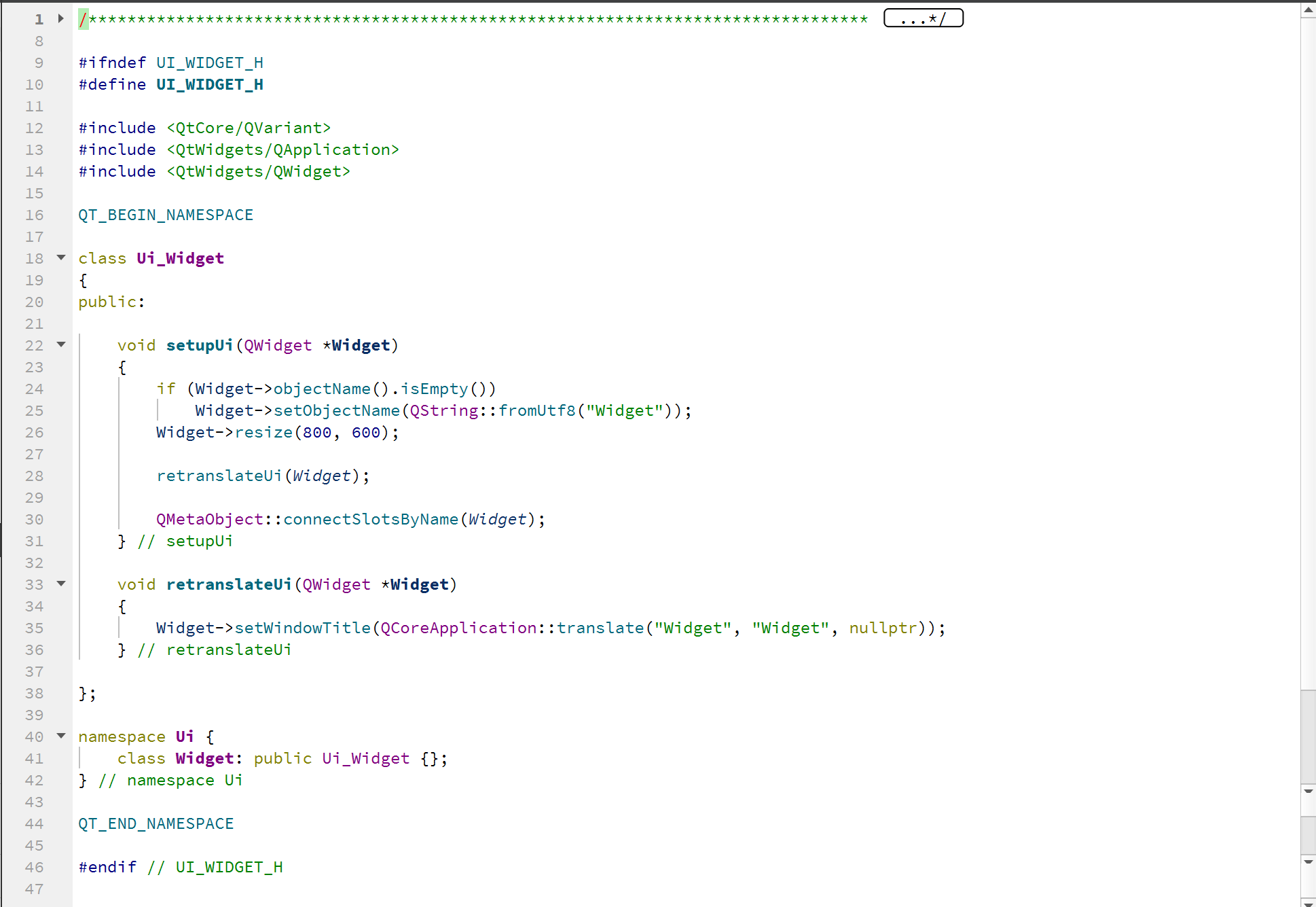Click the connectSlotsByName function call
This screenshot has height=907, width=1316.
371,520
